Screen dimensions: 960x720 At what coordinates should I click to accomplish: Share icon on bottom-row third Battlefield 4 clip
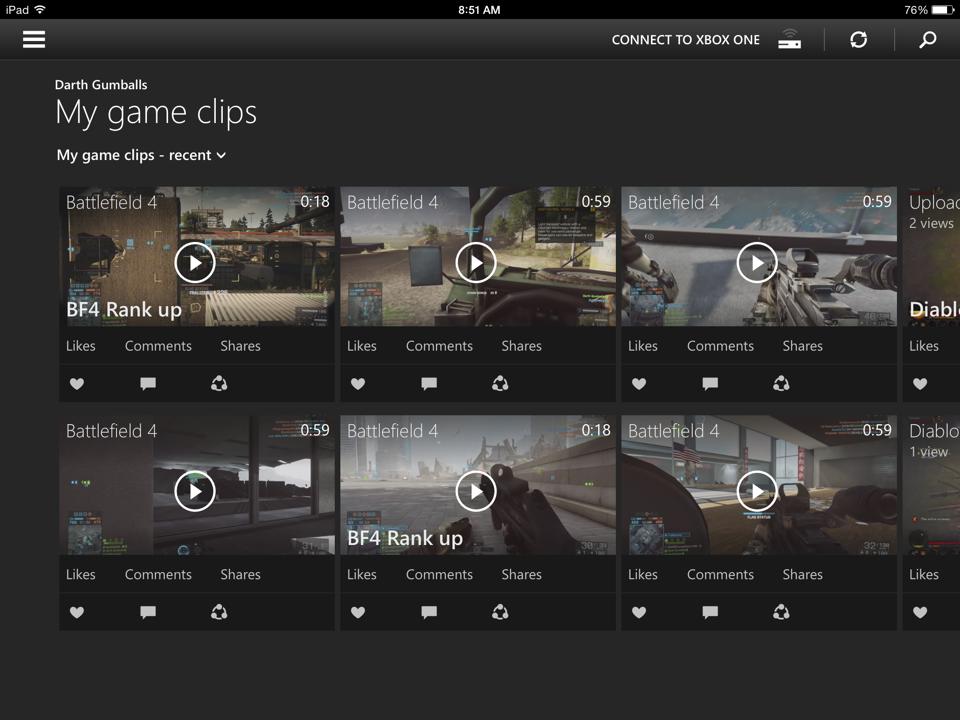click(781, 612)
